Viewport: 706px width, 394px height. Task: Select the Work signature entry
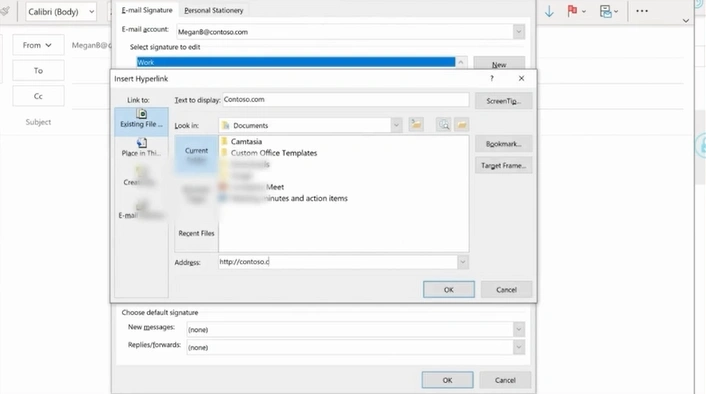(x=295, y=62)
